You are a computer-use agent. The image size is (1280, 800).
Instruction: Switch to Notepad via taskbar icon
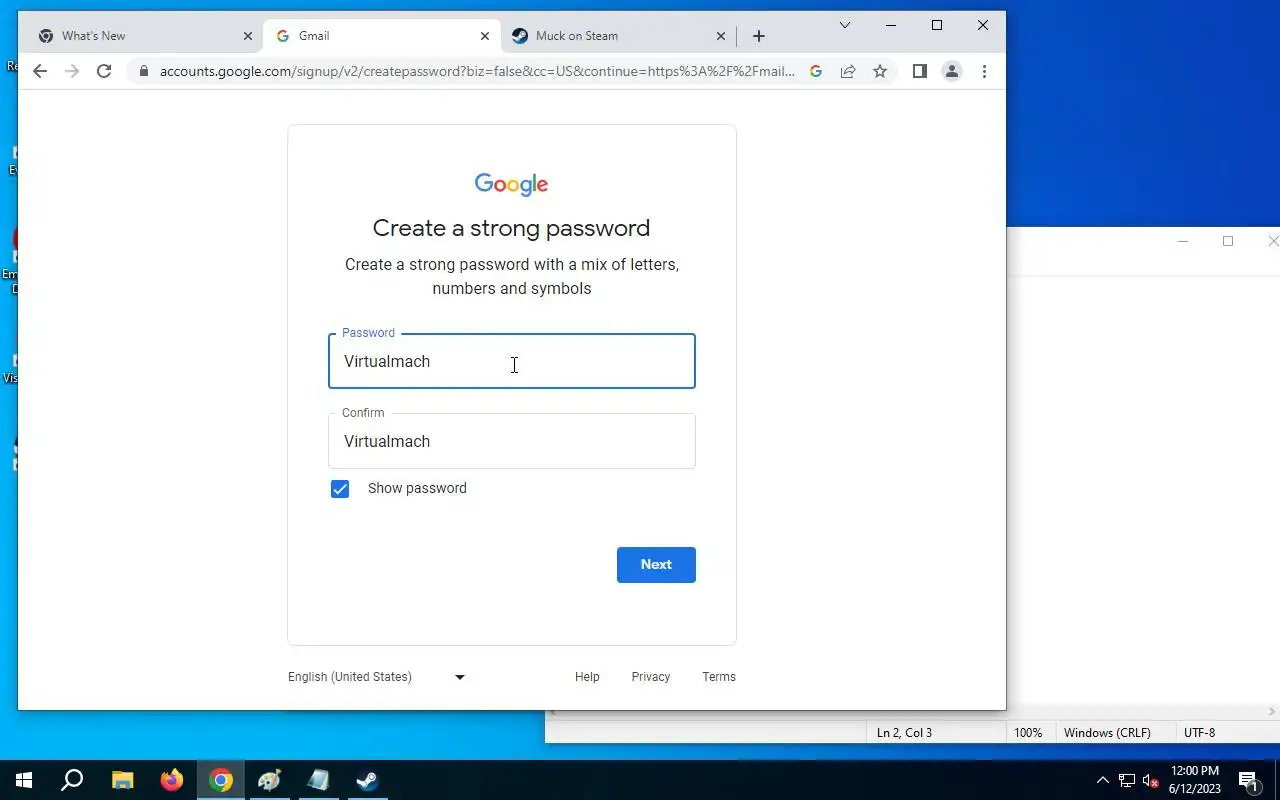pos(319,780)
